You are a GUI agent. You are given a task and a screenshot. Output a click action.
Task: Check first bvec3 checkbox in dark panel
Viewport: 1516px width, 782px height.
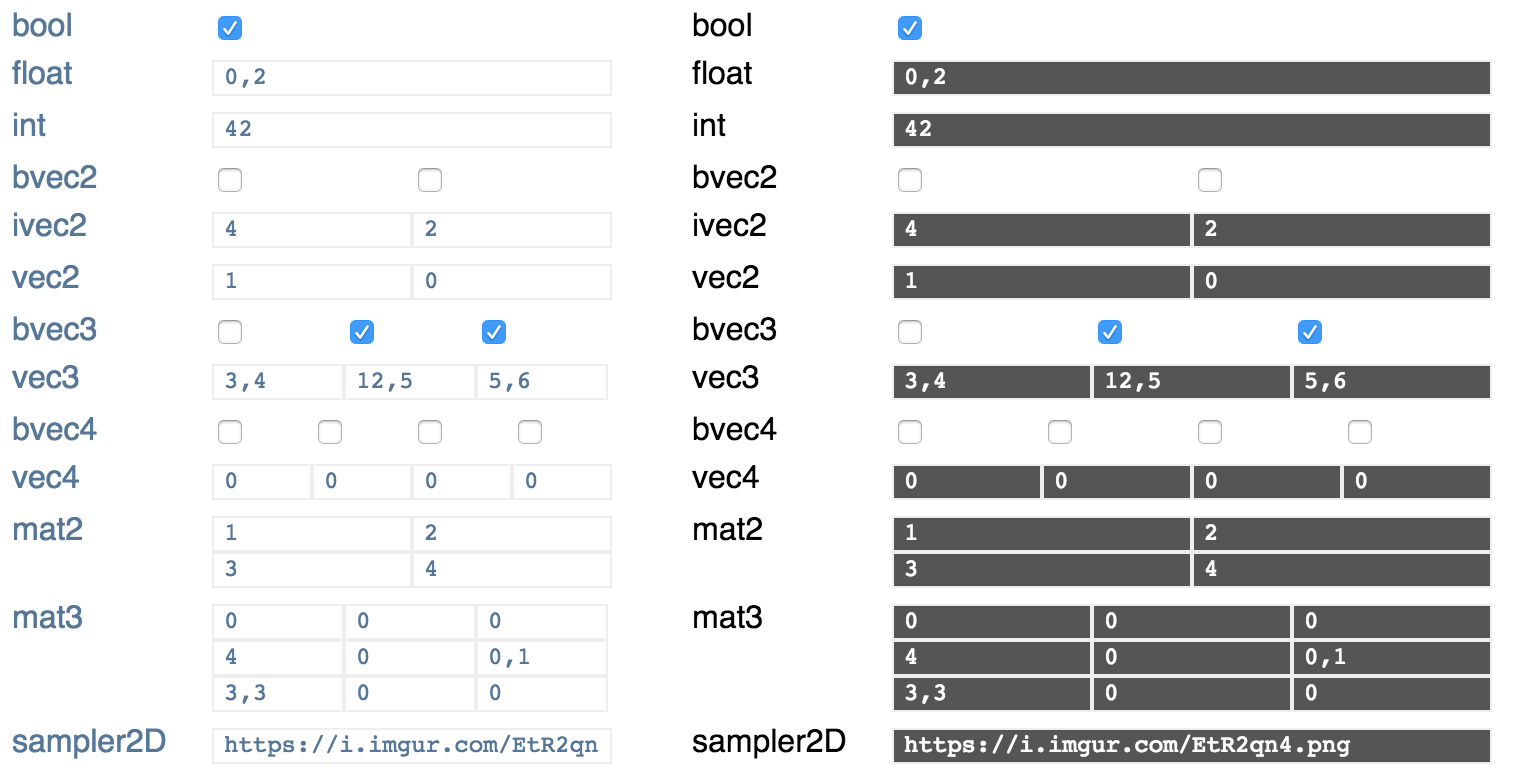tap(910, 332)
